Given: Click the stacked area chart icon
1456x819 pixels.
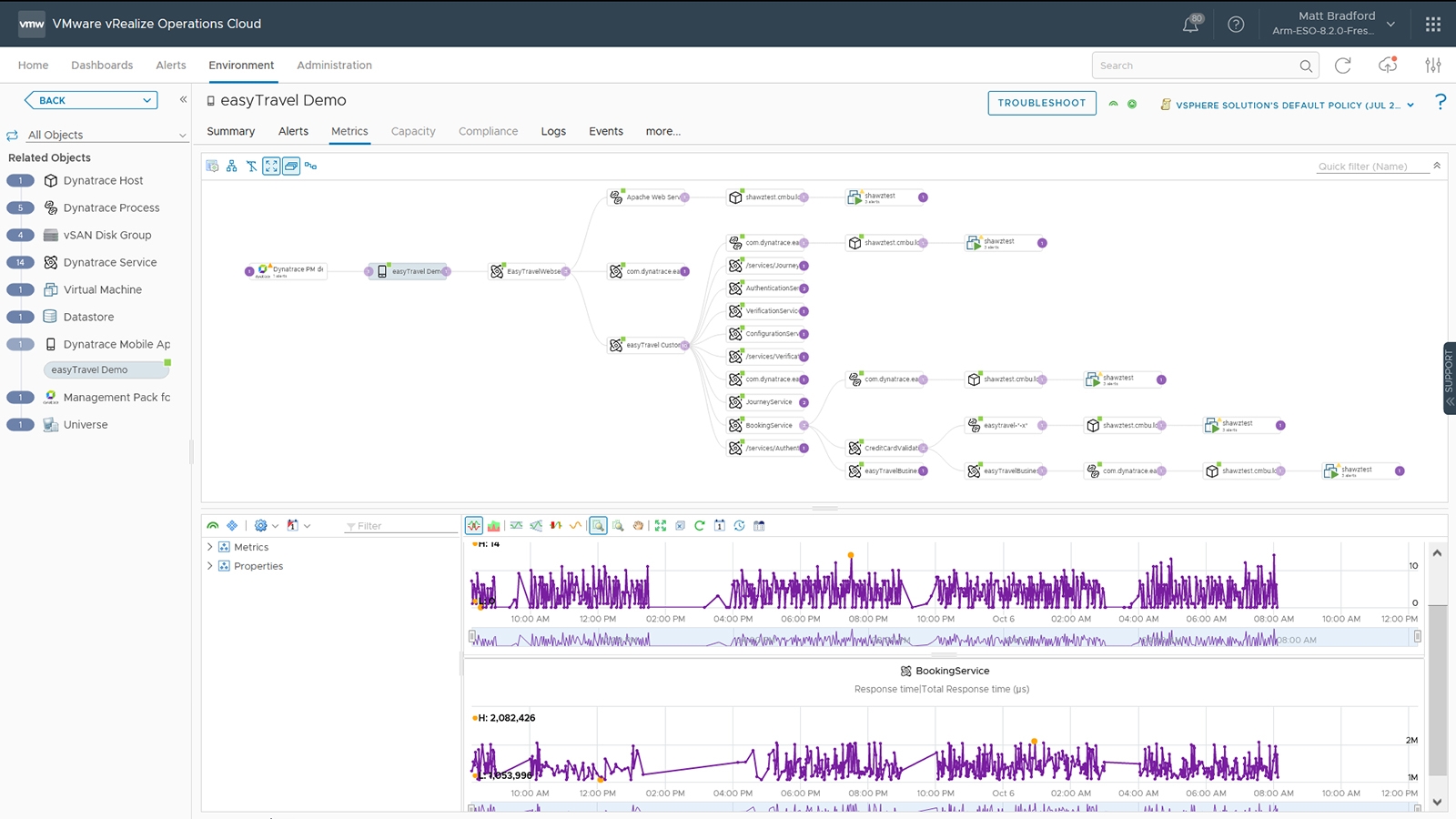Looking at the screenshot, I should coord(493,525).
